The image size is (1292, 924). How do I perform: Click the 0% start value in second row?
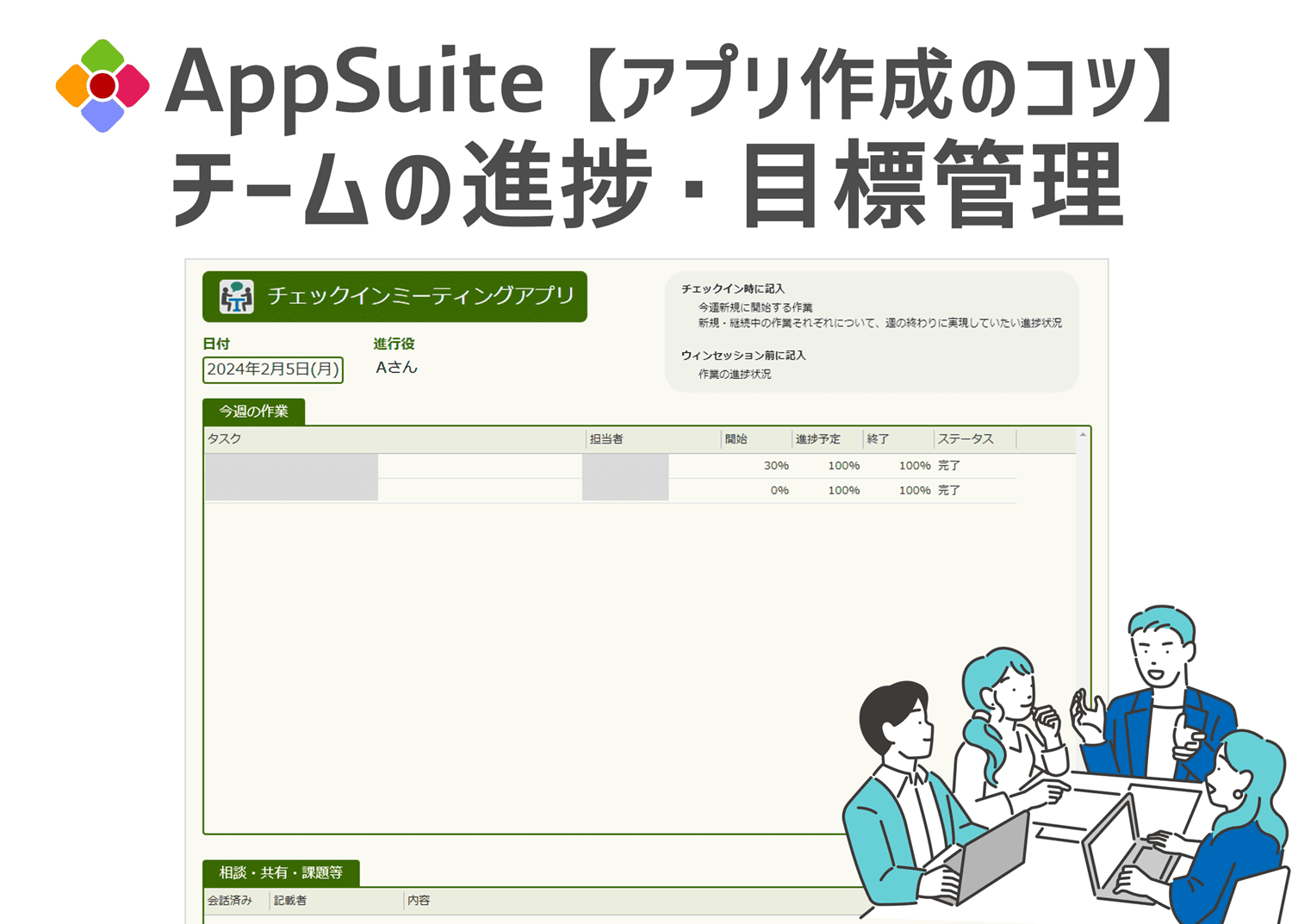(x=780, y=491)
